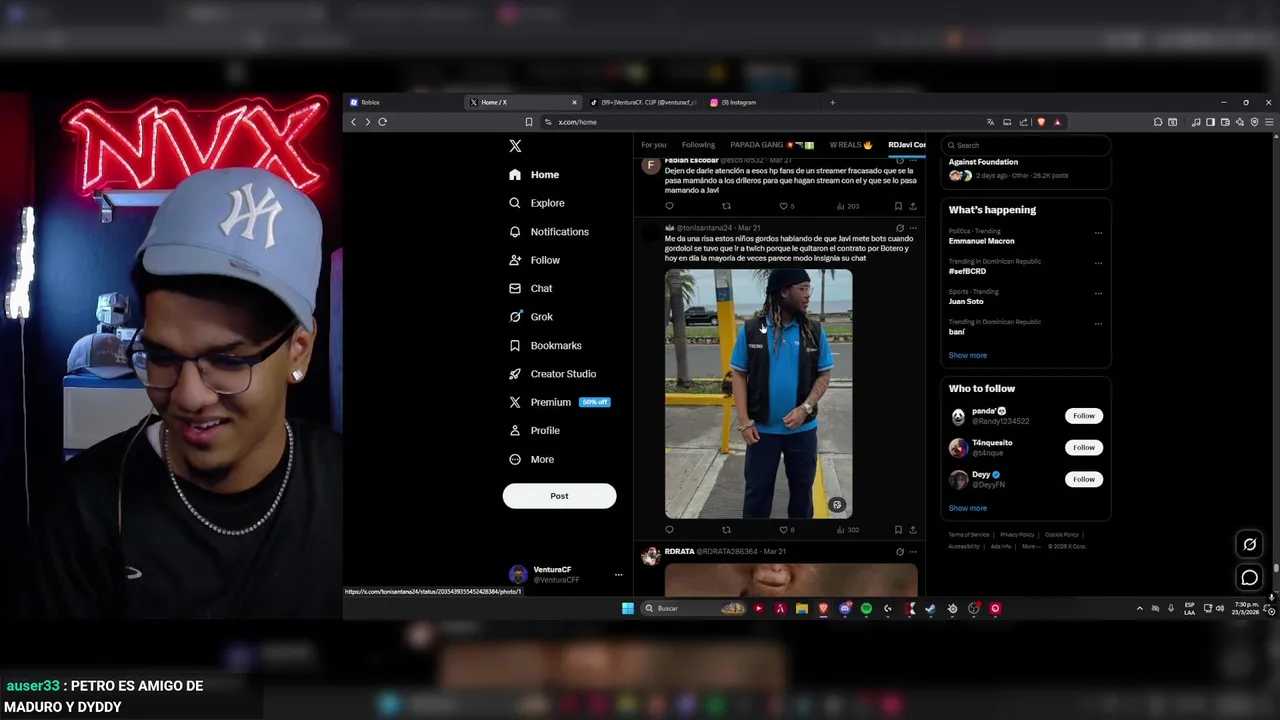The width and height of the screenshot is (1280, 720).
Task: Reply to tonisantana24's post
Action: pyautogui.click(x=669, y=530)
